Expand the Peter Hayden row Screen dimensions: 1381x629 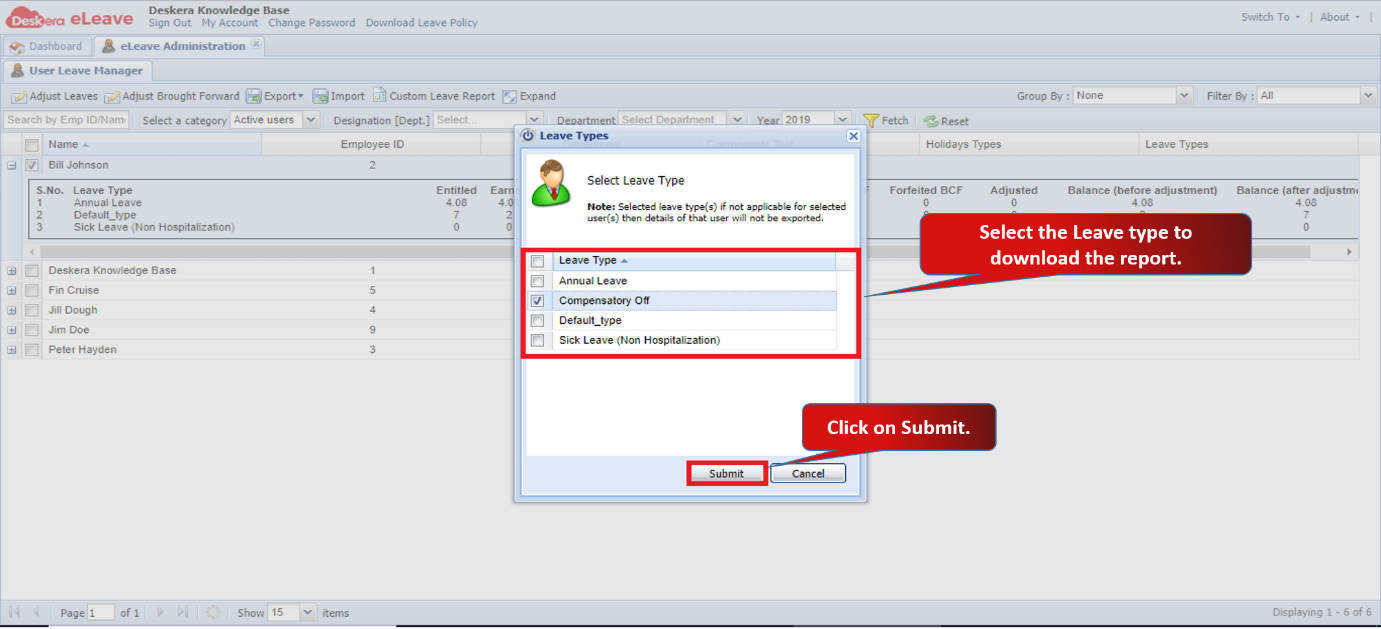click(x=12, y=350)
